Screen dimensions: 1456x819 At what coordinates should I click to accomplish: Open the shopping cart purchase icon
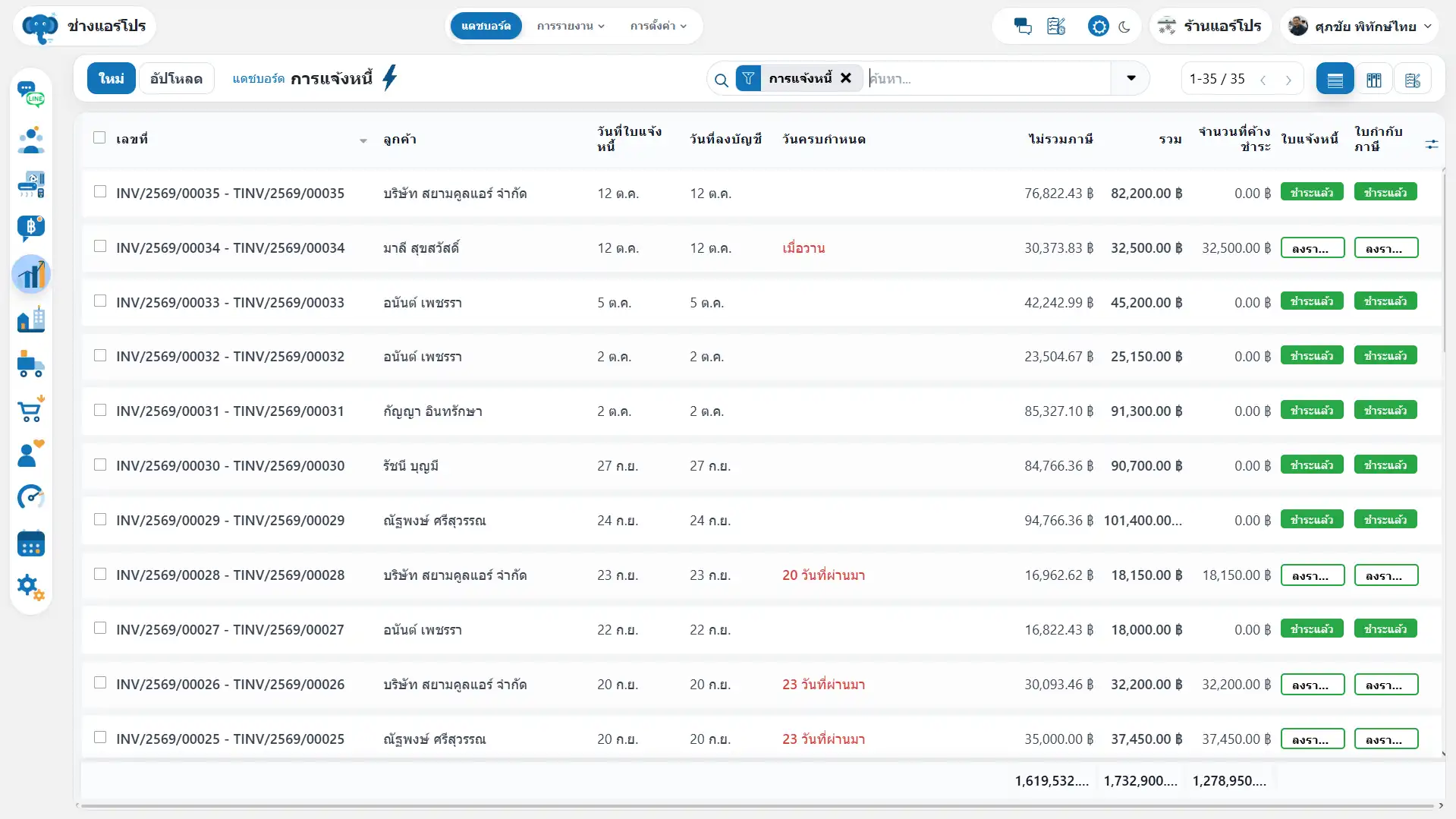[31, 409]
